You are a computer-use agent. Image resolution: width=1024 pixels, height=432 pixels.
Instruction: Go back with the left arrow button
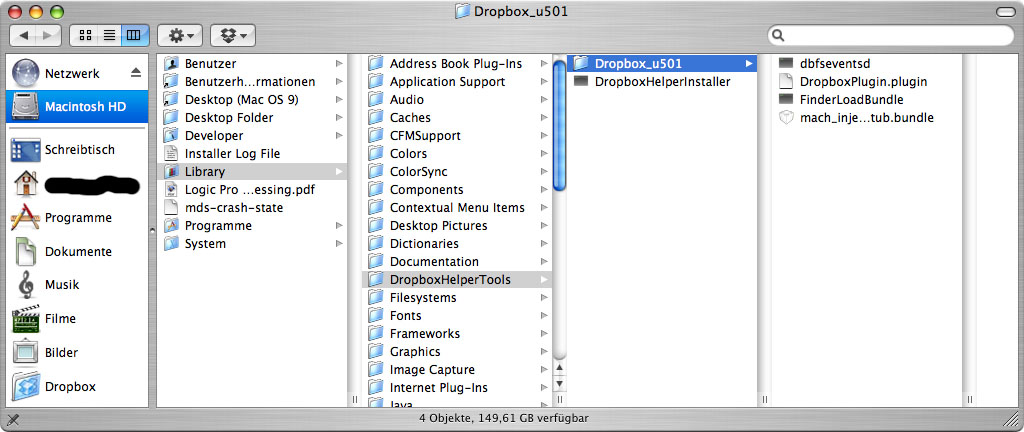tap(24, 35)
